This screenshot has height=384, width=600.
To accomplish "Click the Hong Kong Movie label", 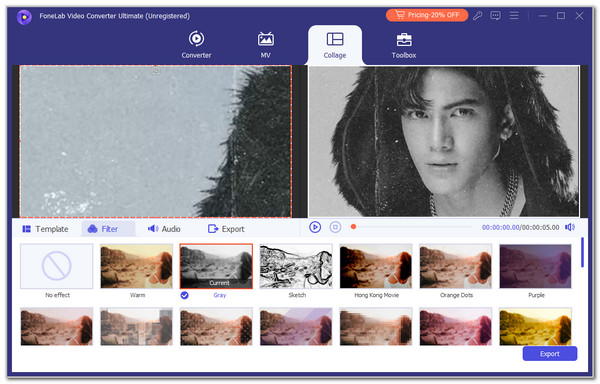I will click(377, 295).
